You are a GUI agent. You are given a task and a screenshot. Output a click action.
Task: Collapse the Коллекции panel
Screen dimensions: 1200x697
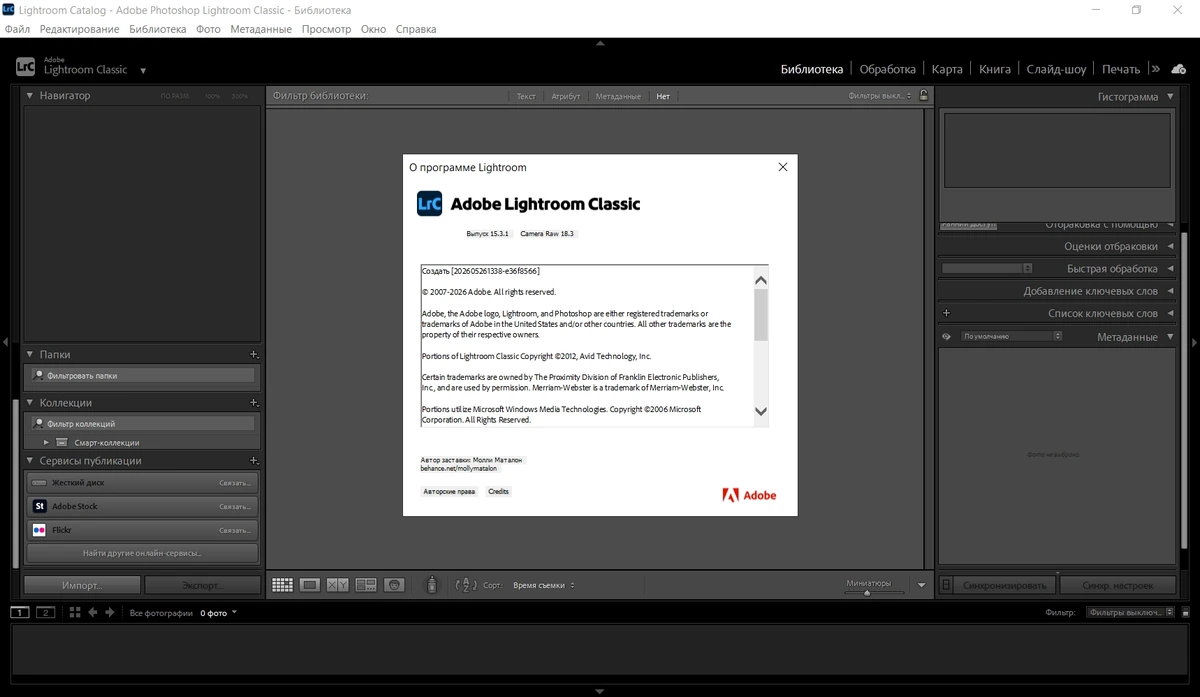tap(29, 402)
